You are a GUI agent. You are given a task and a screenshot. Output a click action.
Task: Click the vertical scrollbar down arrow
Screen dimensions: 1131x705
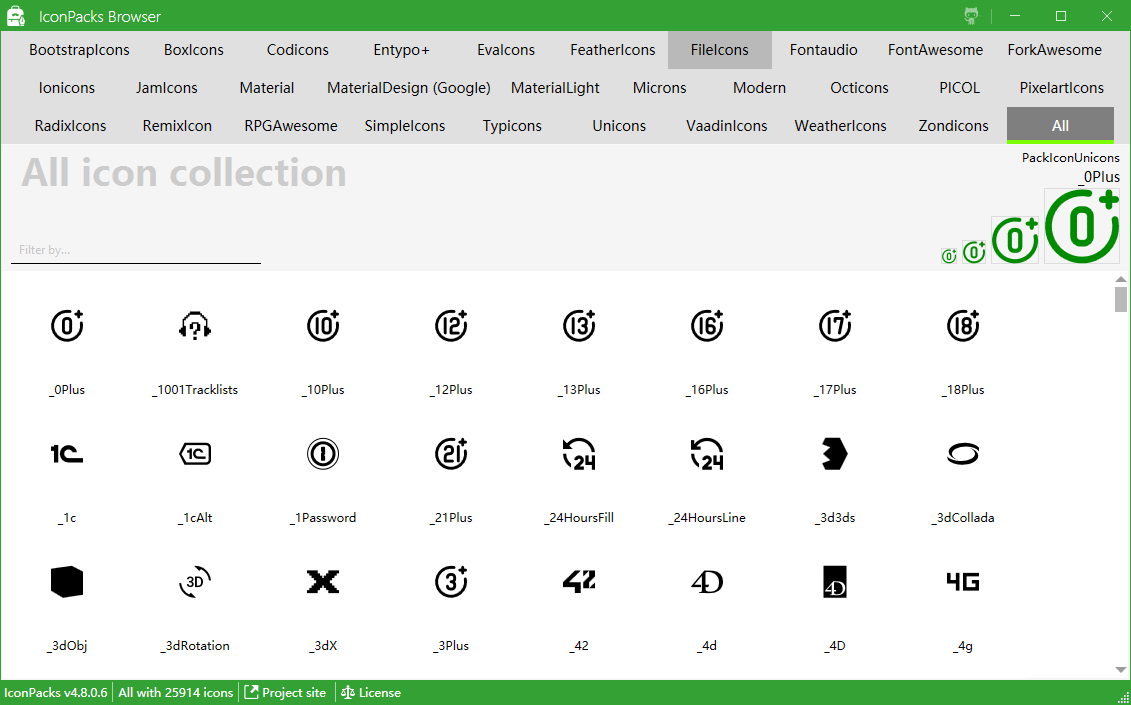[x=1120, y=670]
